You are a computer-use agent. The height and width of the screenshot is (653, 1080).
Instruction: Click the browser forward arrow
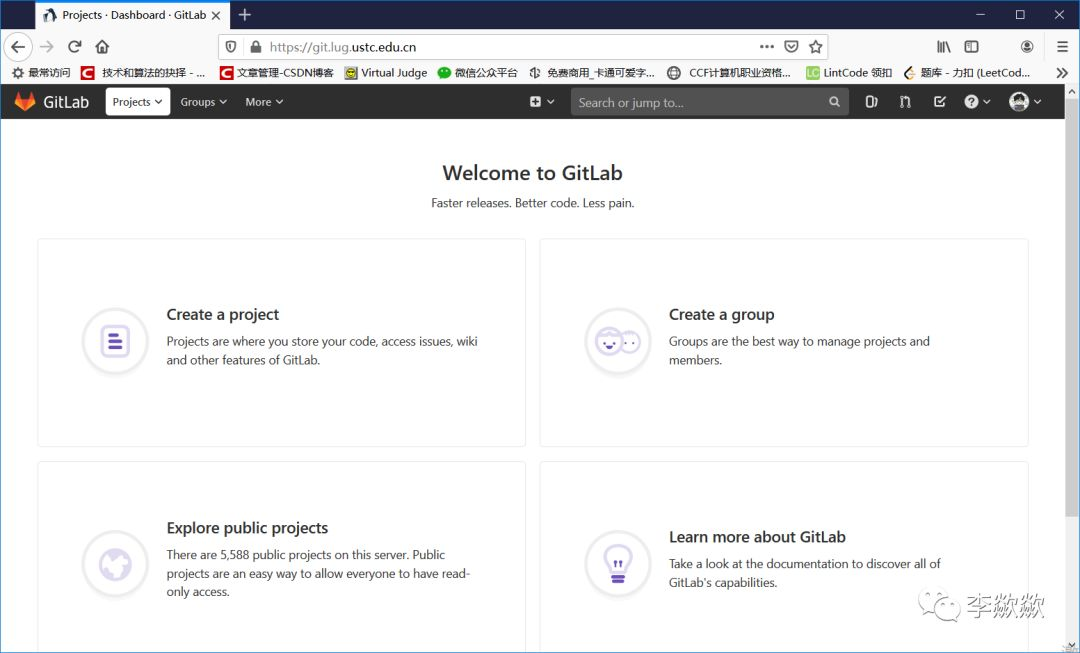coord(47,47)
